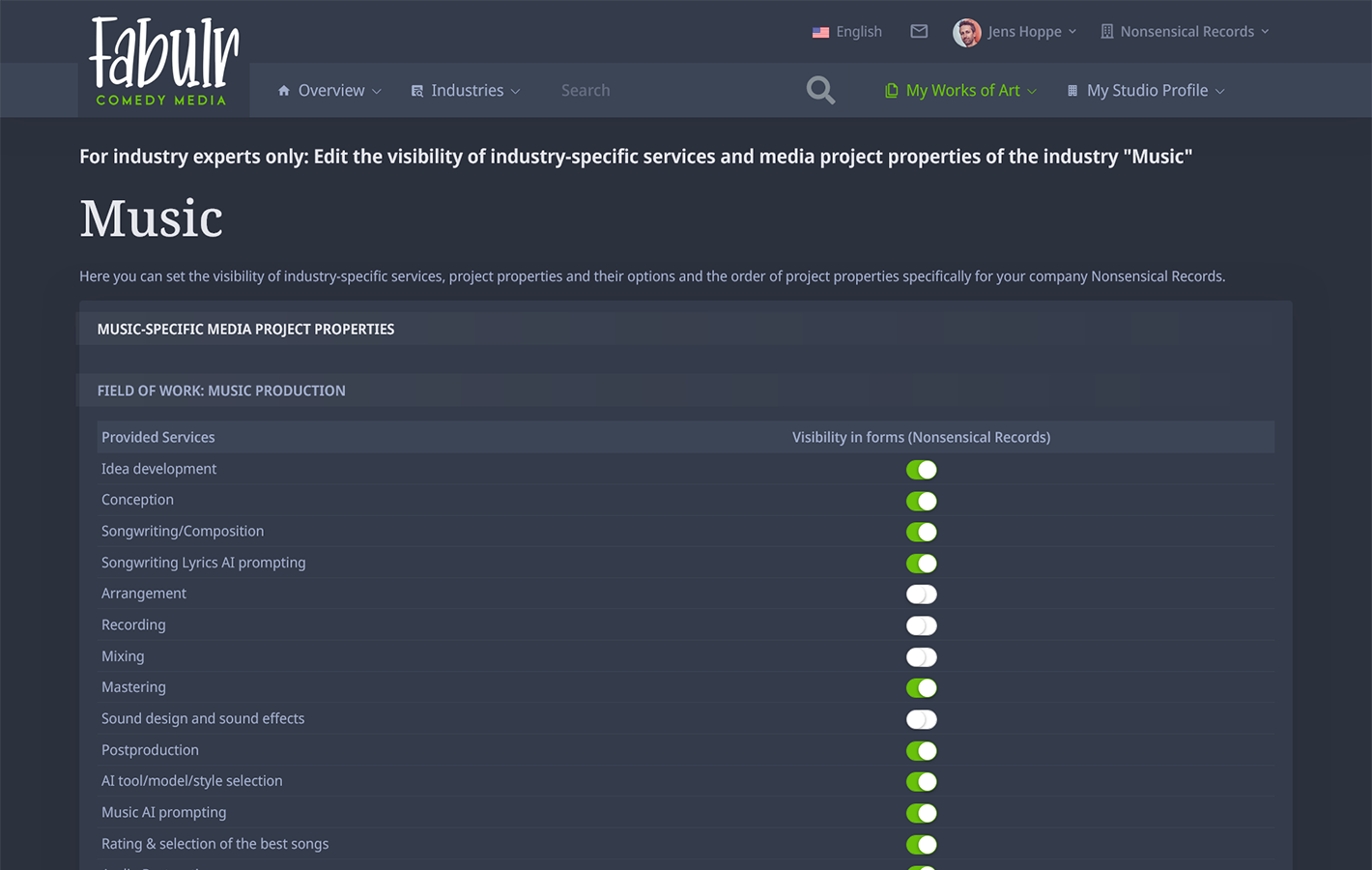
Task: Click the Fabulr Comedy Media logo
Action: [162, 60]
